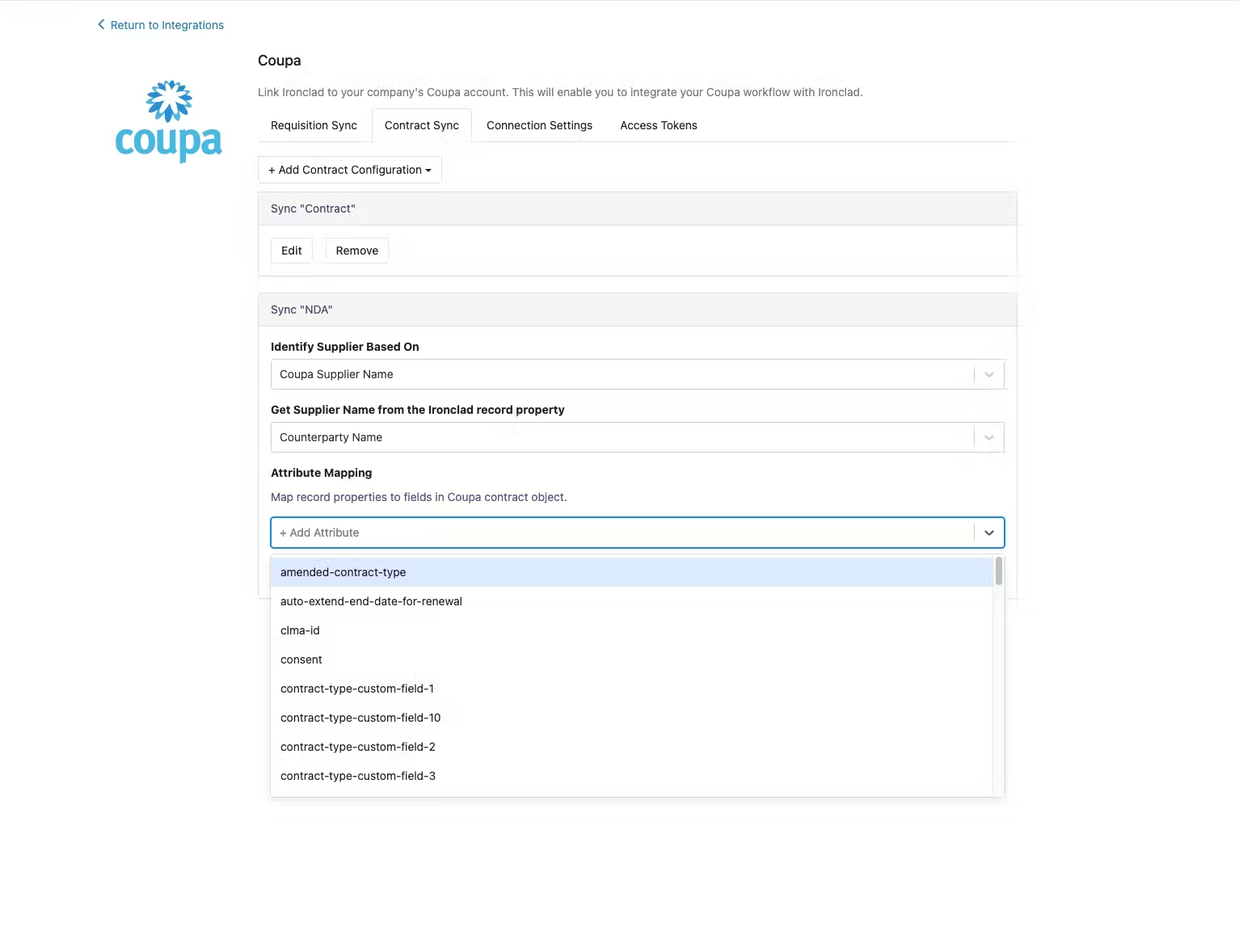Open the Add Contract Configuration dropdown
This screenshot has width=1239, height=952.
point(349,170)
